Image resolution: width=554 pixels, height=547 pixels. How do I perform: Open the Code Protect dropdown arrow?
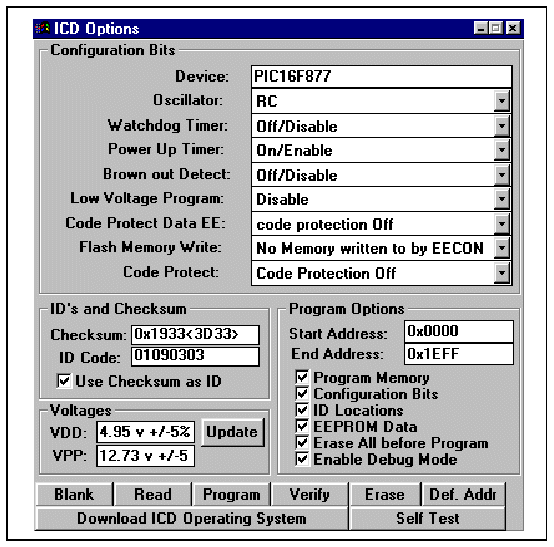(501, 273)
